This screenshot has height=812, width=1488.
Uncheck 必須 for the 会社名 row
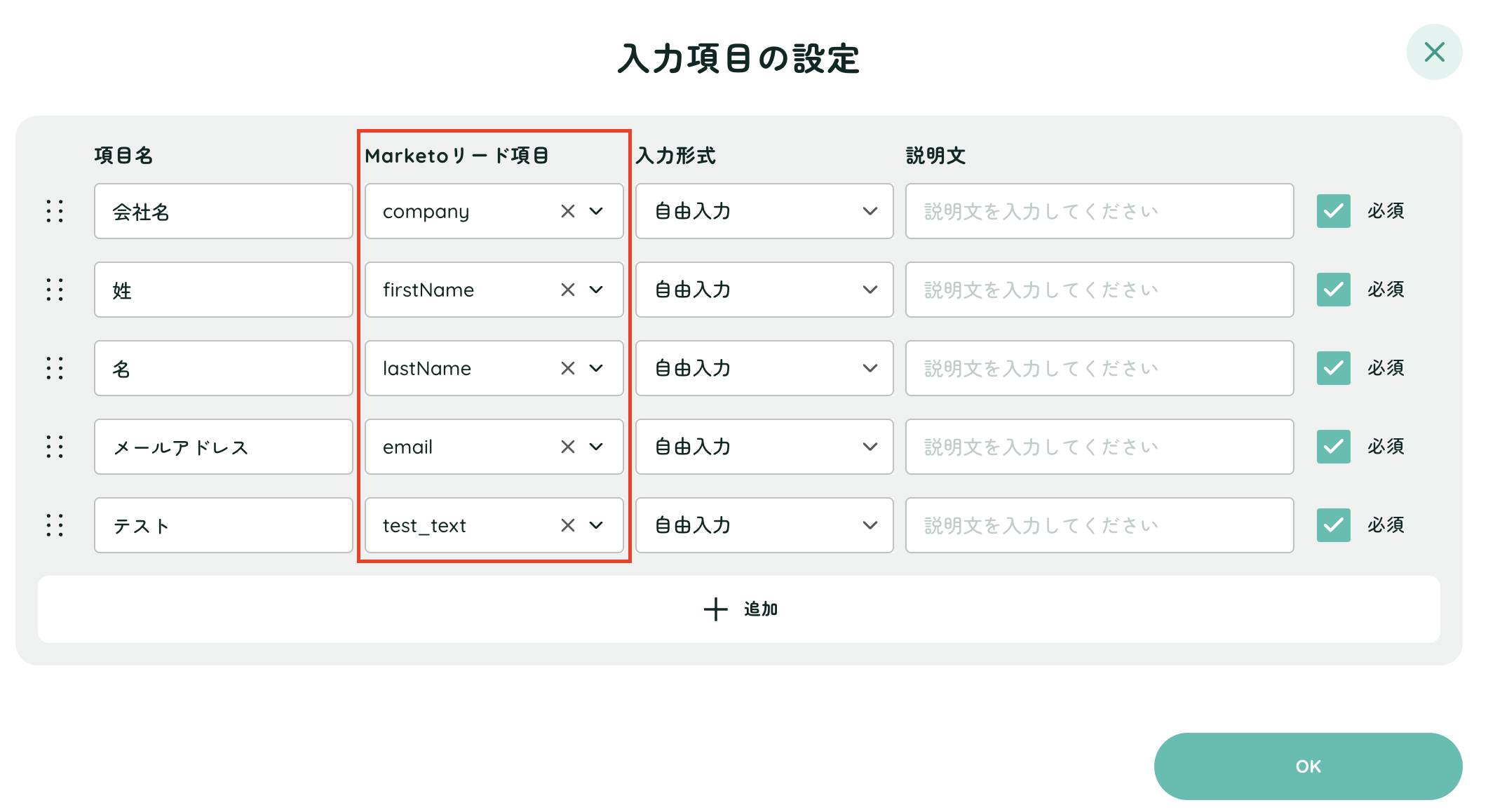tap(1333, 211)
